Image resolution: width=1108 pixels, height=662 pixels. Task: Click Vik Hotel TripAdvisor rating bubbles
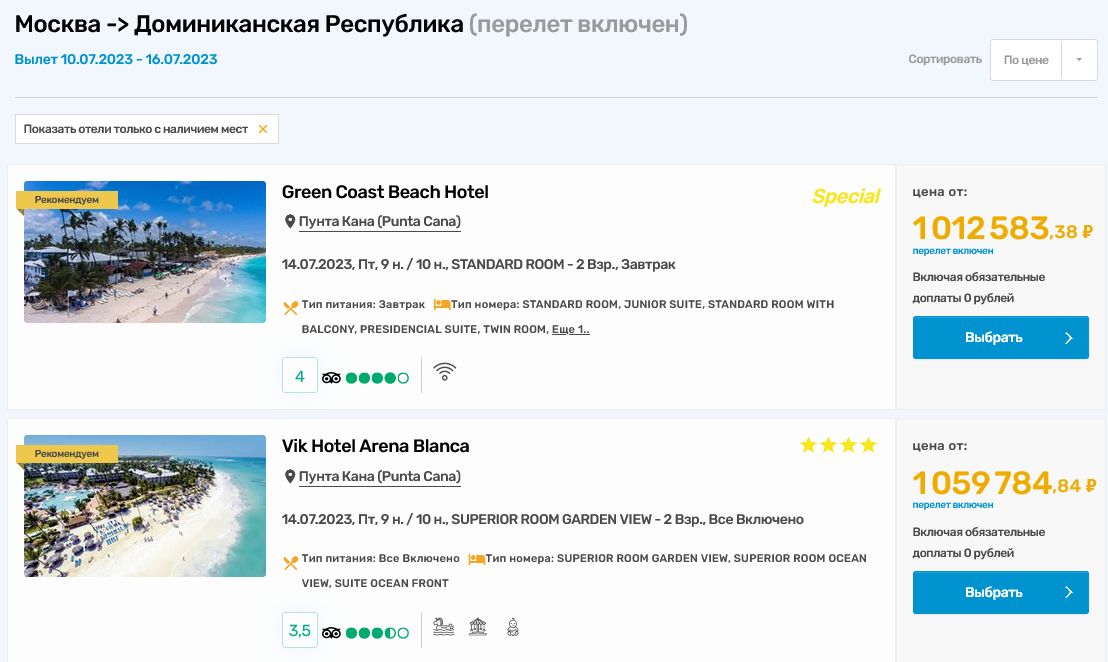pos(377,633)
